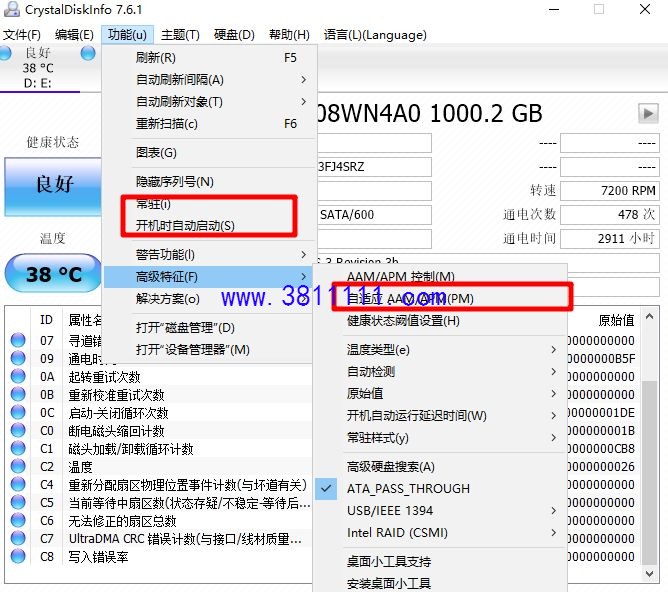Click status icon of row C4

(18, 484)
